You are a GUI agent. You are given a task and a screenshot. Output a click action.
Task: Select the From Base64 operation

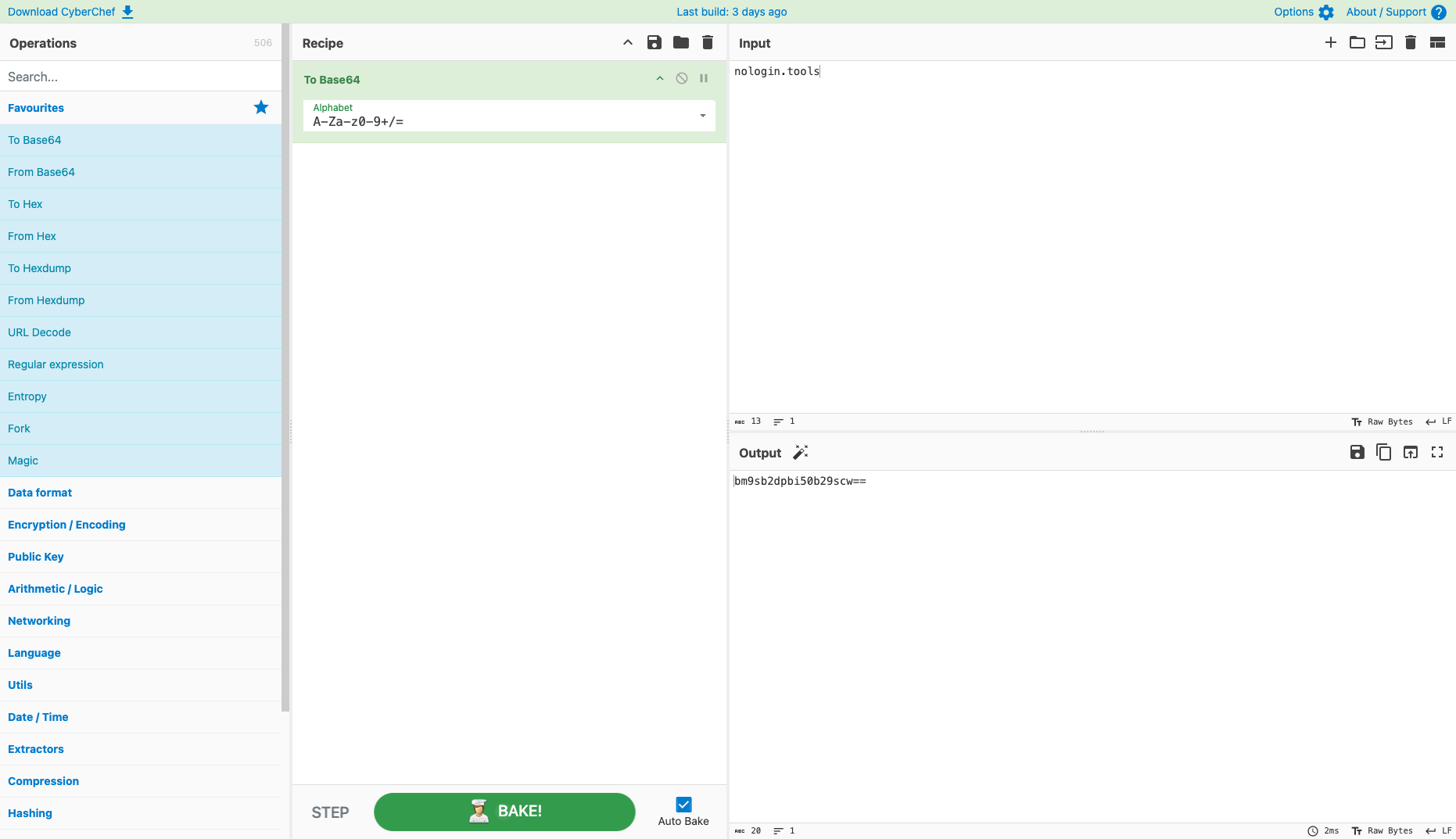point(141,172)
